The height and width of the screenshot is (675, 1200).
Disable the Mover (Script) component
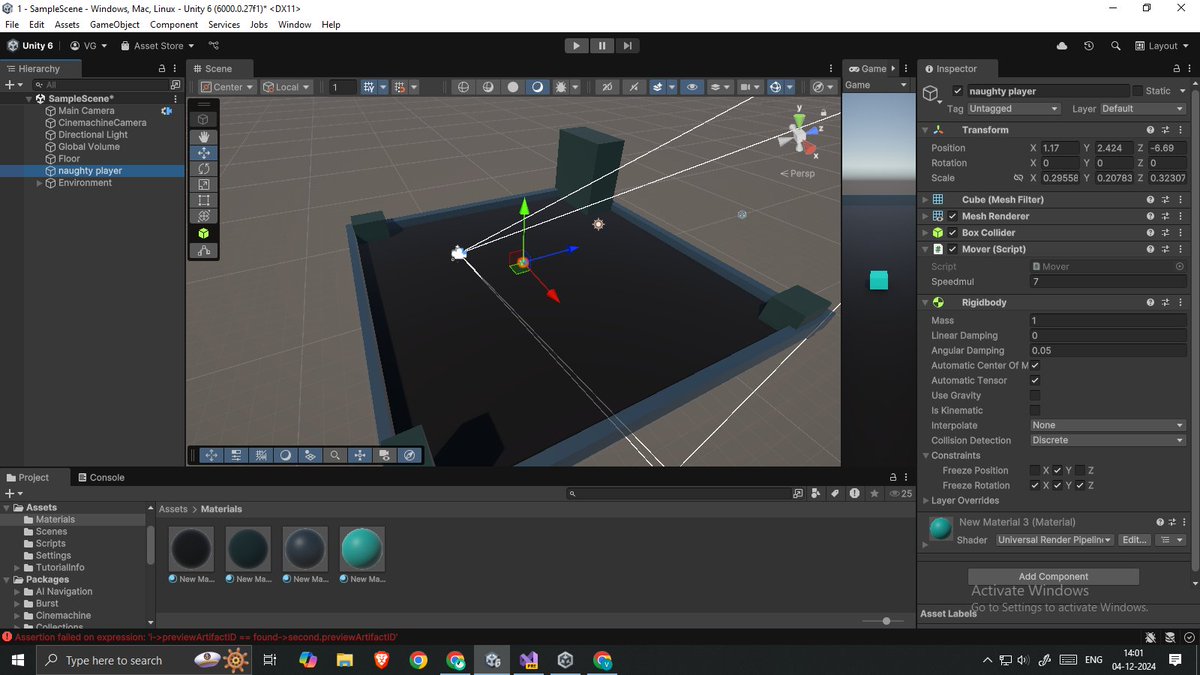click(953, 249)
